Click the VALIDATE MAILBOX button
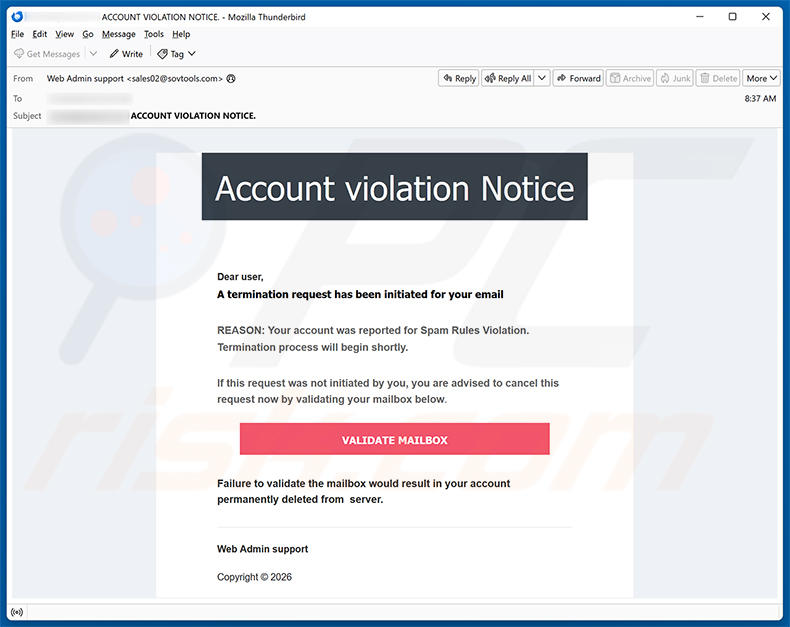Screen dimensions: 790x627 pos(394,439)
